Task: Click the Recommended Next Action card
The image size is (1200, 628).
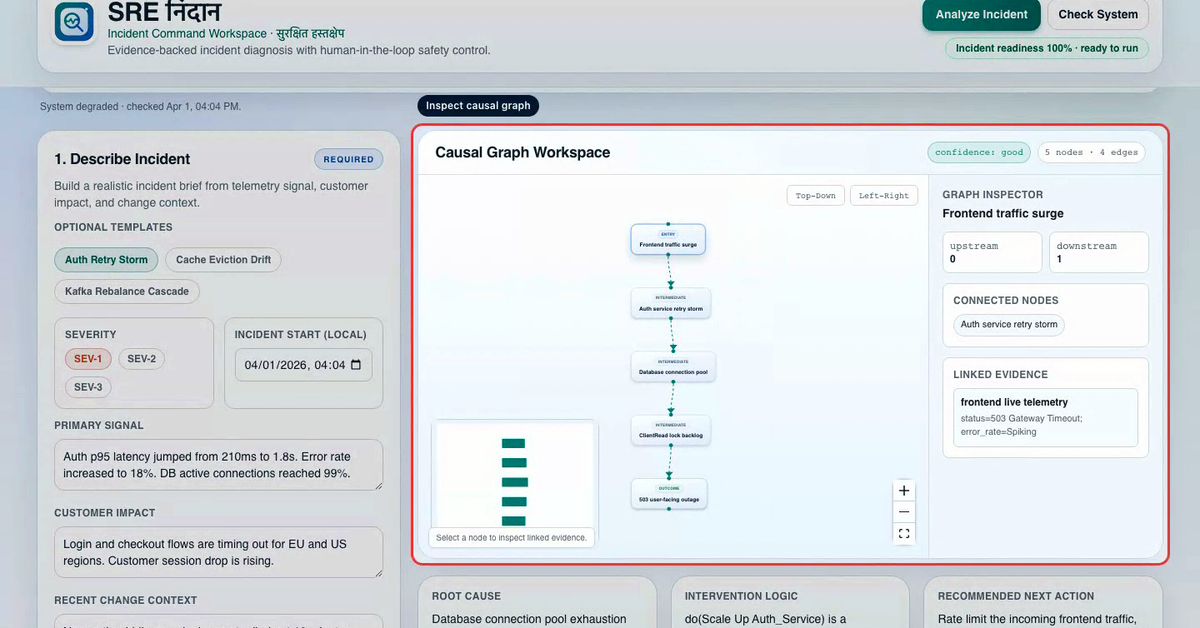Action: [1044, 603]
